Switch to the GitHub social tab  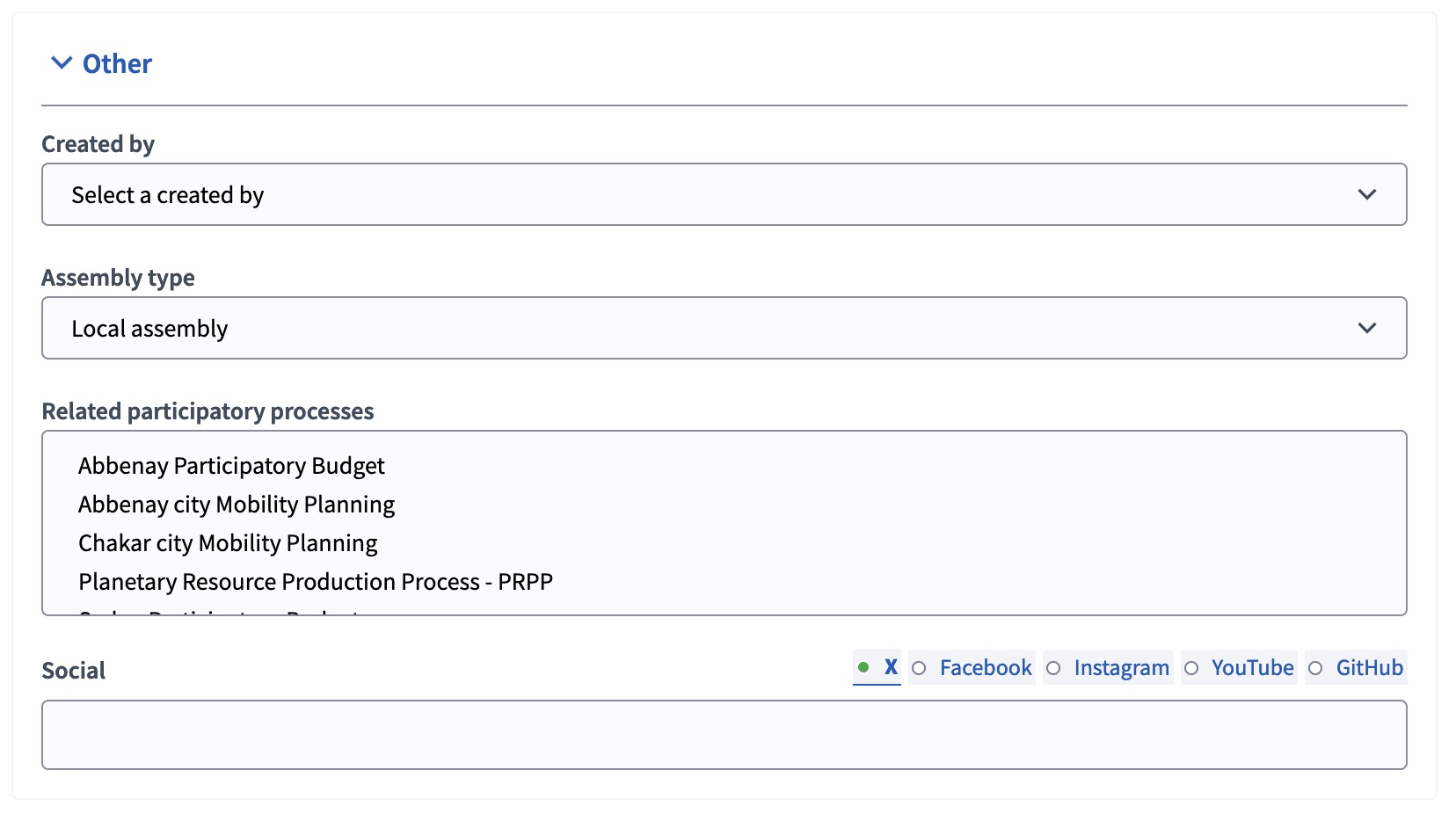click(1369, 668)
